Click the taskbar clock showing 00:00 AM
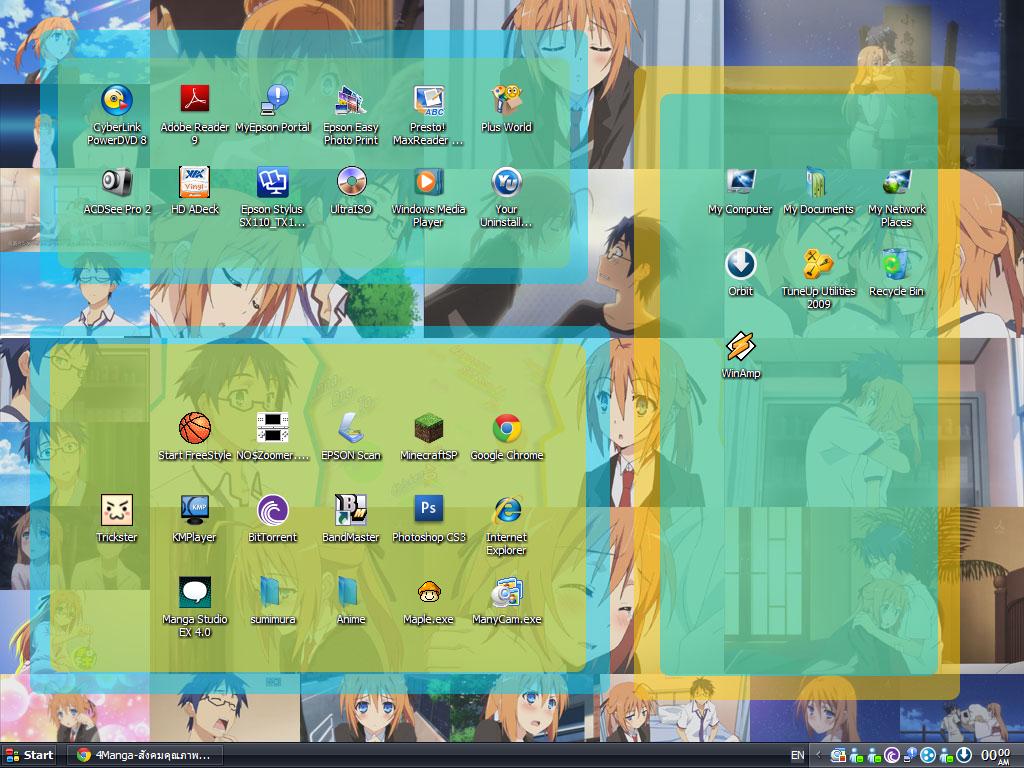The height and width of the screenshot is (768, 1024). tap(996, 756)
